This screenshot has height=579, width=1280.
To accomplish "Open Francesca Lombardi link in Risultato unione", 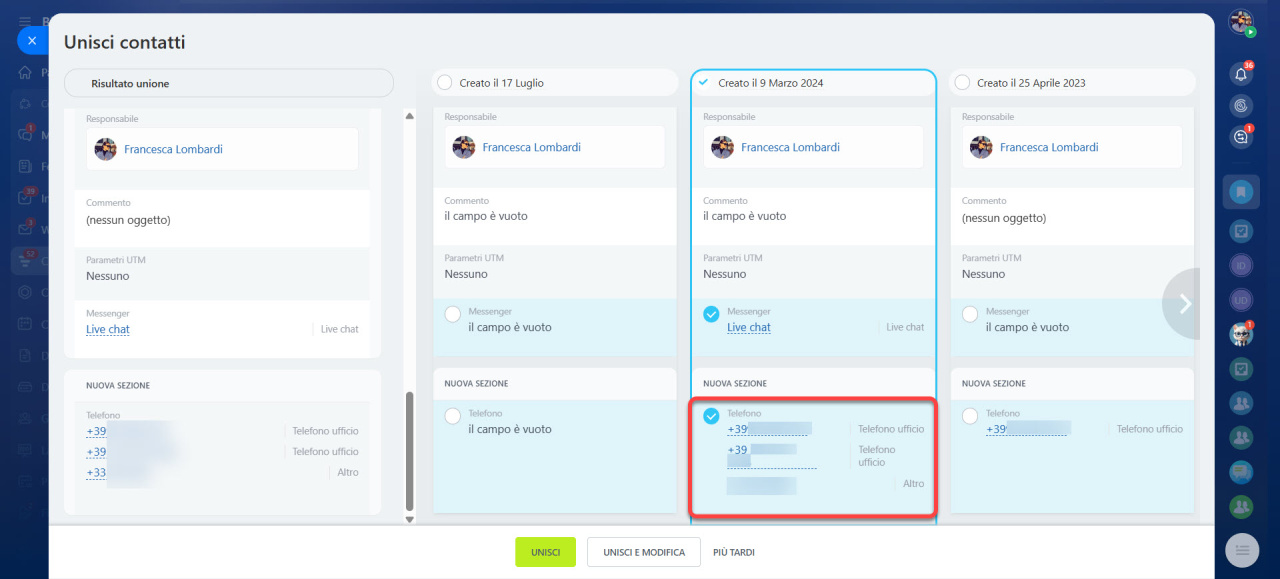I will [x=173, y=149].
